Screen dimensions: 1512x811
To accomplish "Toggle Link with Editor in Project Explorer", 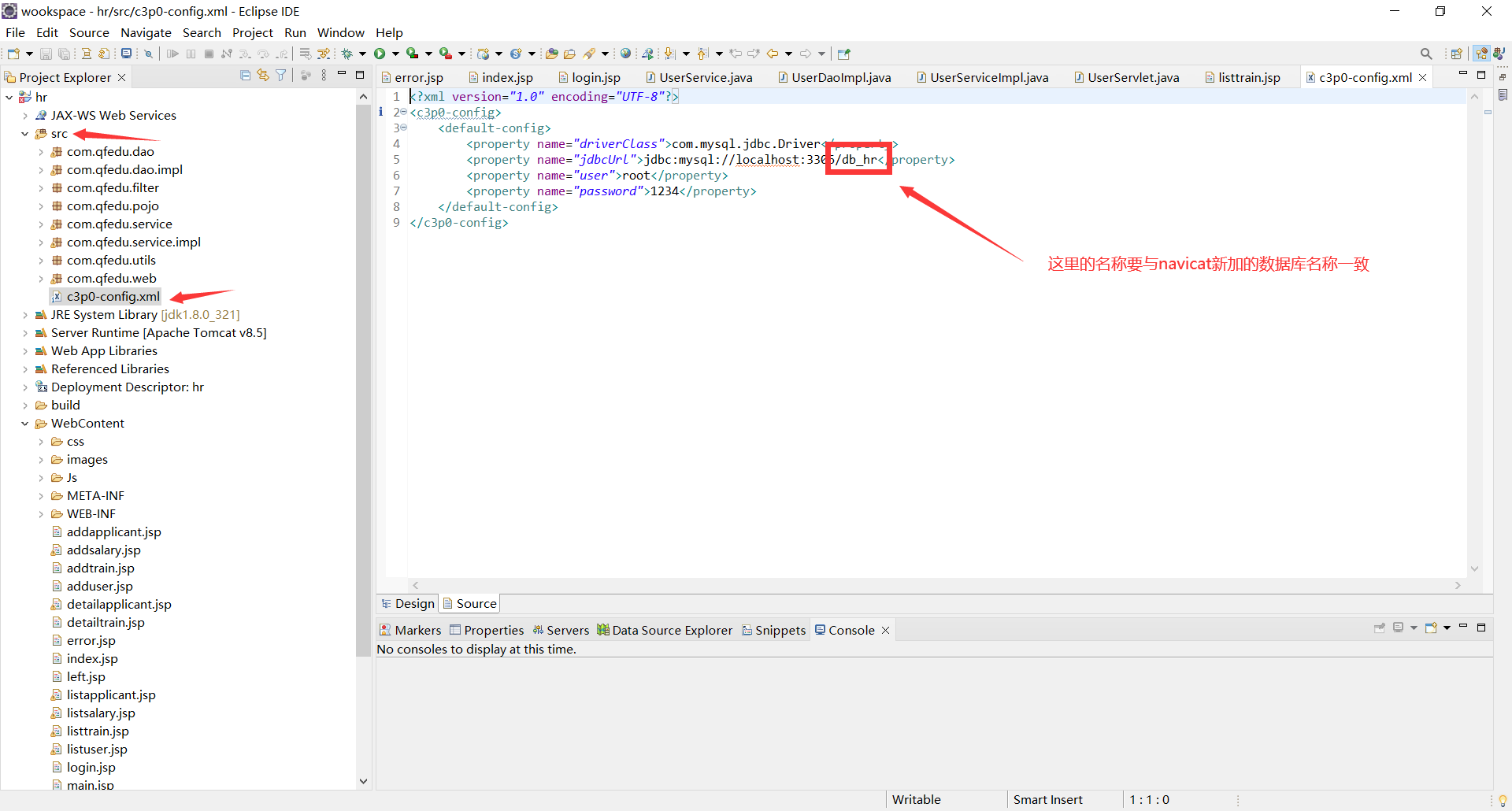I will (x=263, y=76).
